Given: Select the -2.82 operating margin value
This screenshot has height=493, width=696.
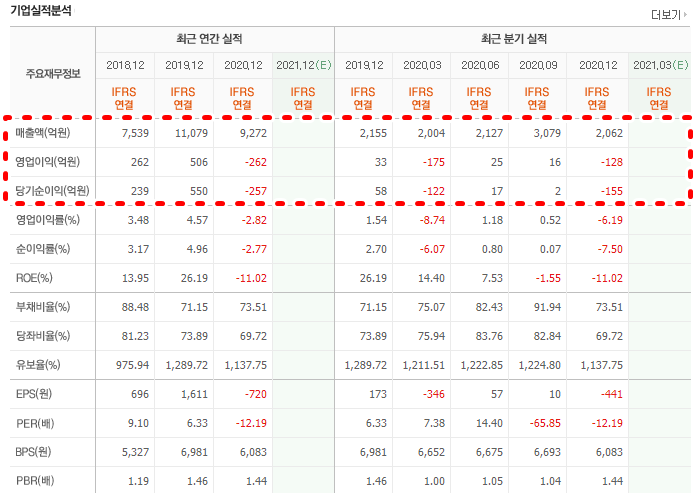Looking at the screenshot, I should (254, 220).
